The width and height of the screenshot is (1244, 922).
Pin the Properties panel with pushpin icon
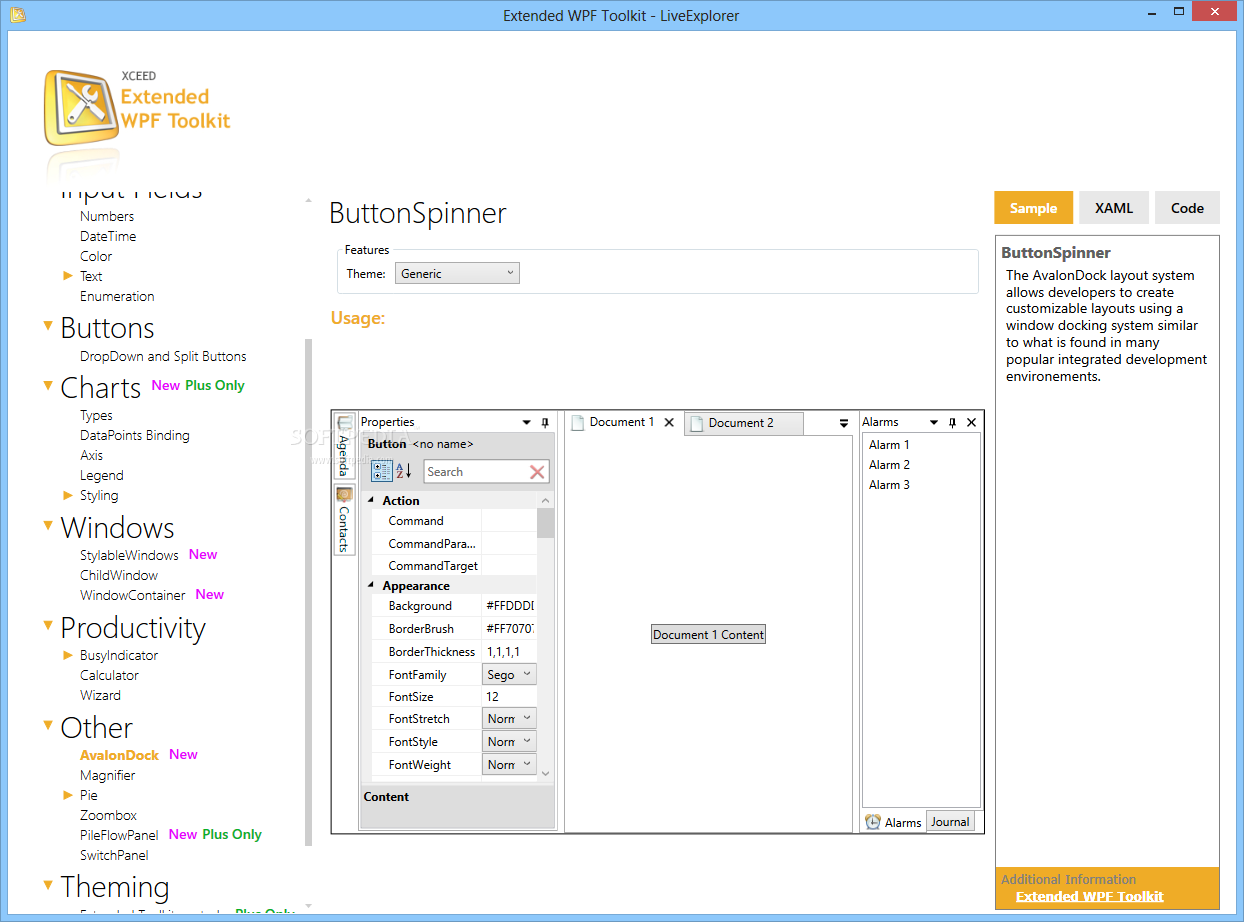point(545,423)
